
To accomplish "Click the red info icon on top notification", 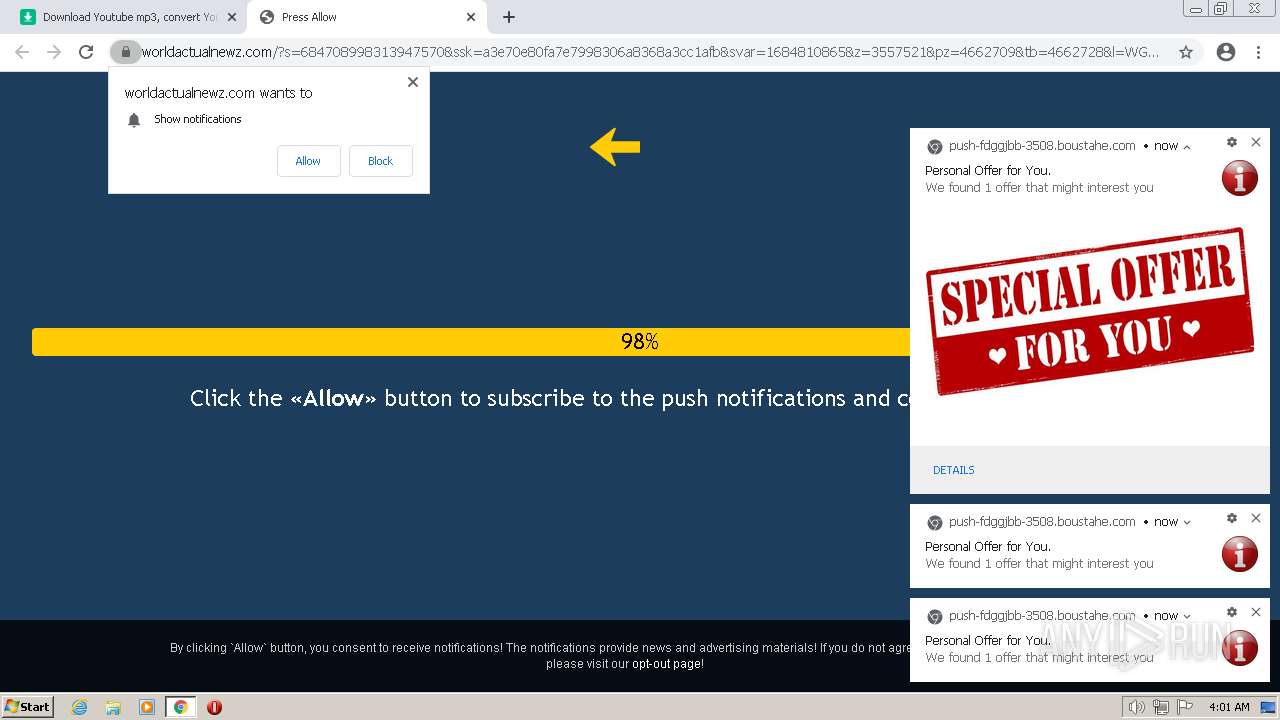I will click(x=1239, y=178).
